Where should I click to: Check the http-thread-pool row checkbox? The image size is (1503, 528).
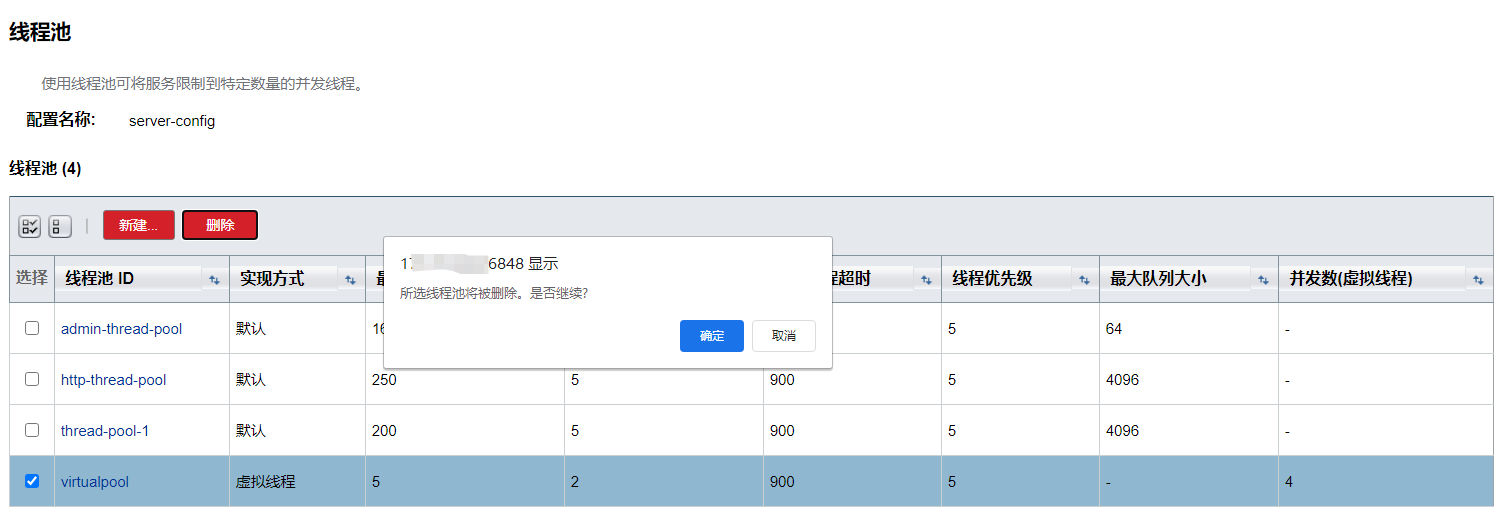coord(32,379)
